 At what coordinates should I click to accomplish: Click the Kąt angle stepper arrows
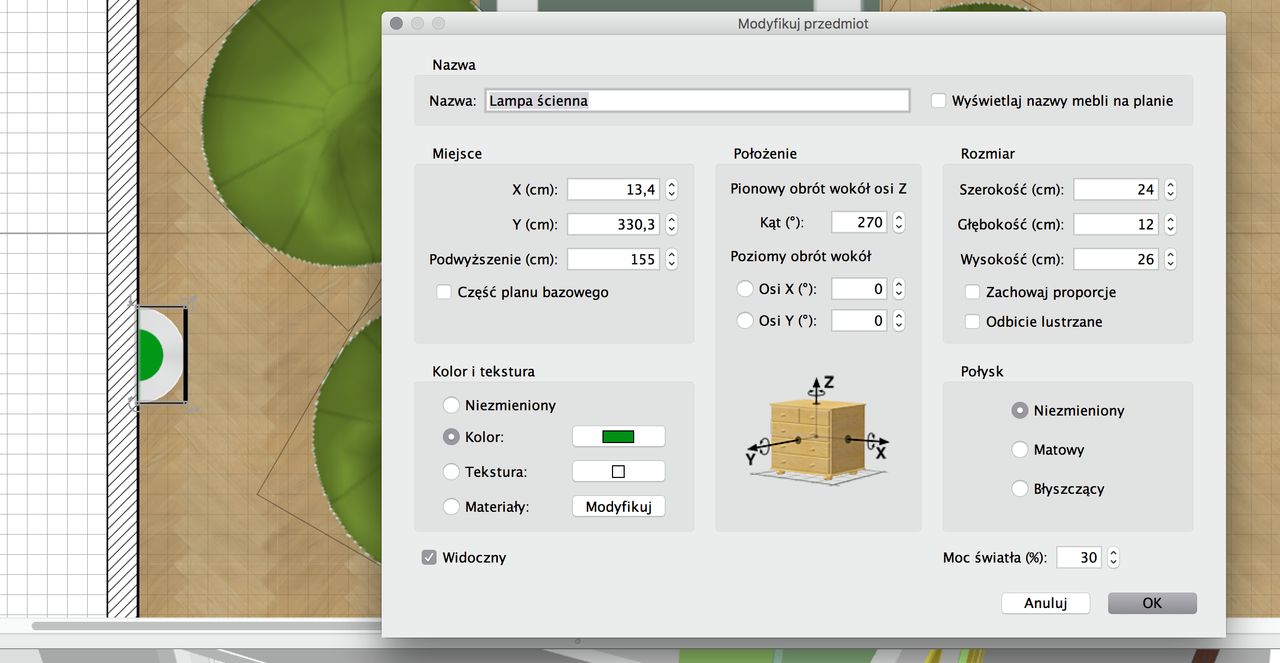click(899, 222)
